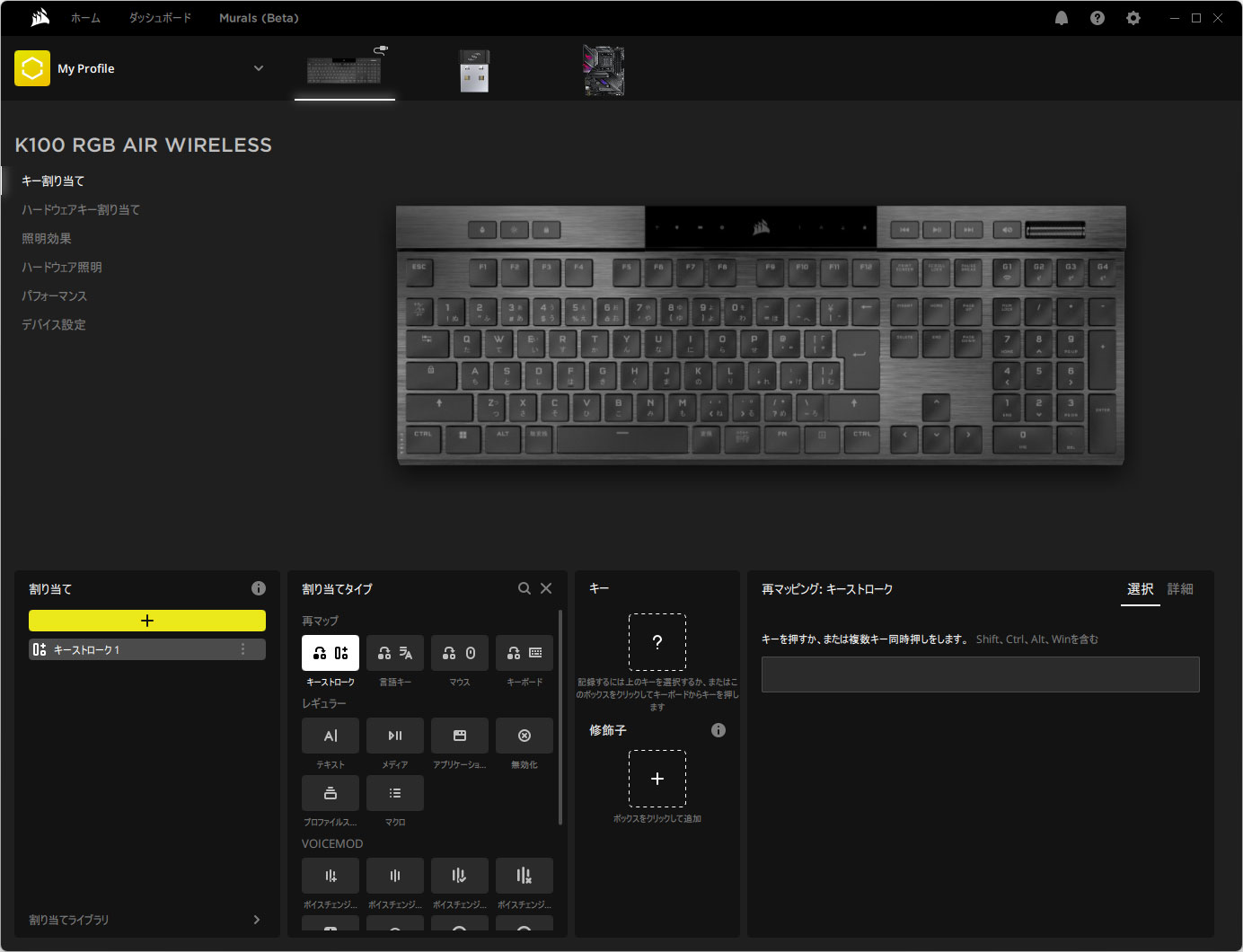Expand 割り当てライブラリ panel chevron
The width and height of the screenshot is (1243, 952).
[x=257, y=920]
